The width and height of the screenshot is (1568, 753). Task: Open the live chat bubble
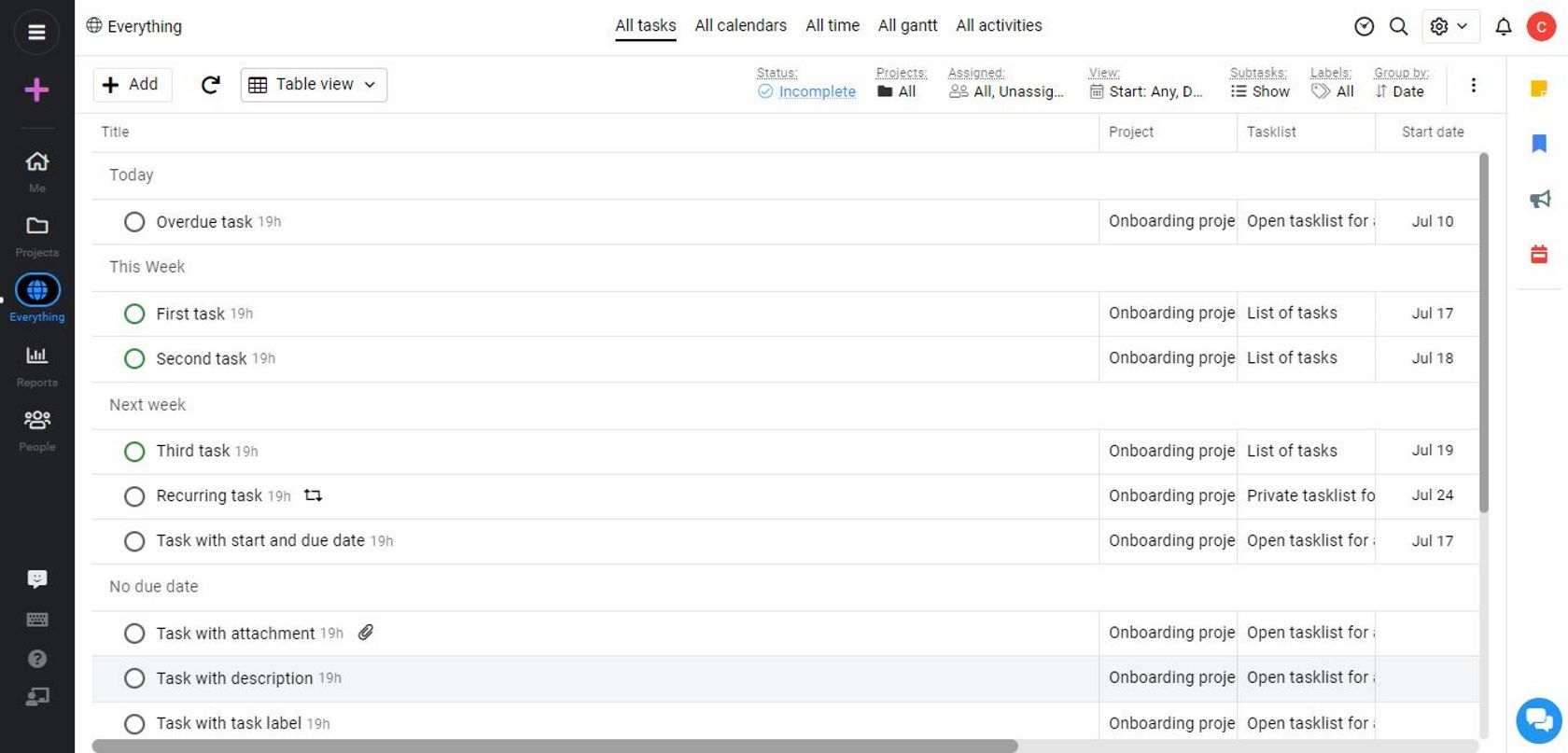click(x=1539, y=720)
